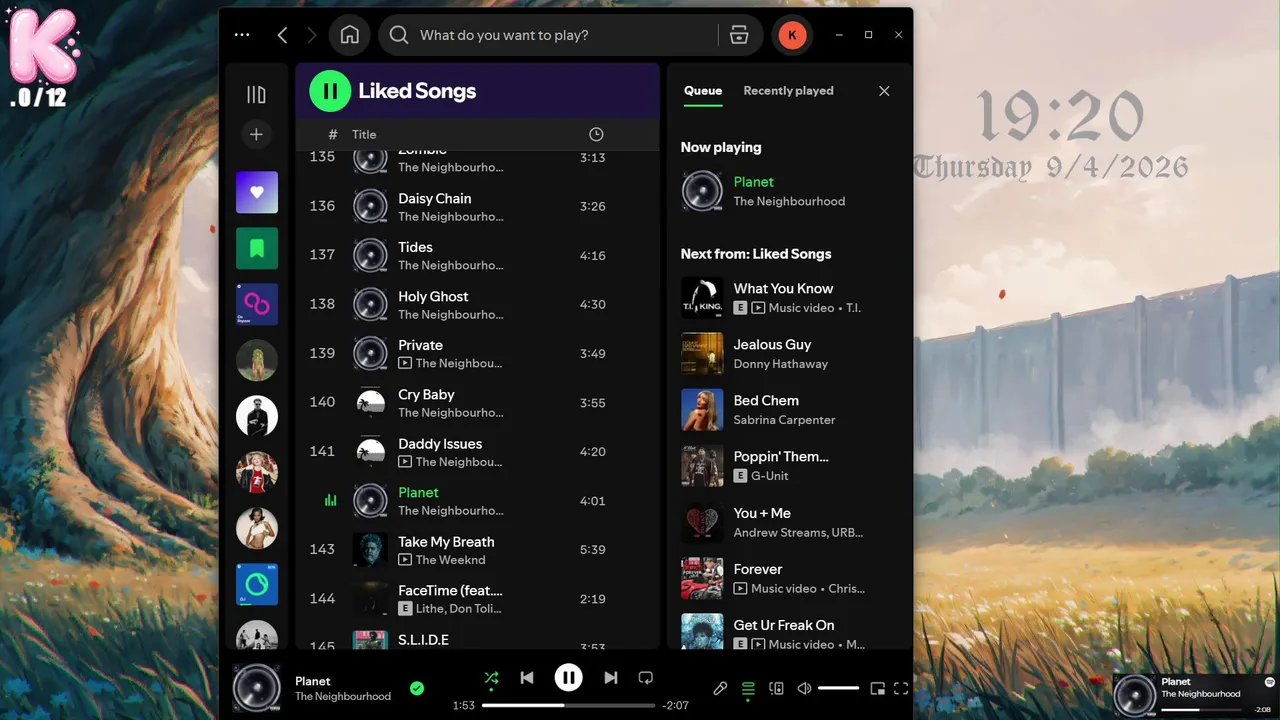
Task: Sort by duration clock column icon
Action: click(x=596, y=134)
